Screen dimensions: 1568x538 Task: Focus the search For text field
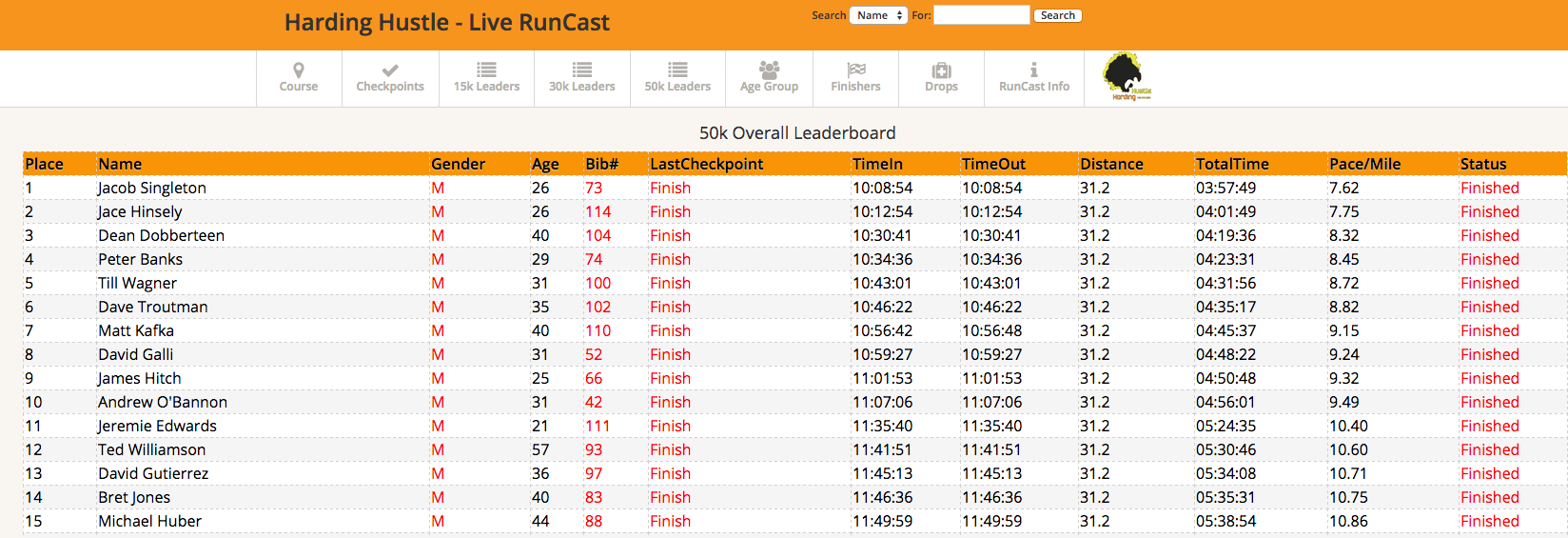click(x=981, y=15)
